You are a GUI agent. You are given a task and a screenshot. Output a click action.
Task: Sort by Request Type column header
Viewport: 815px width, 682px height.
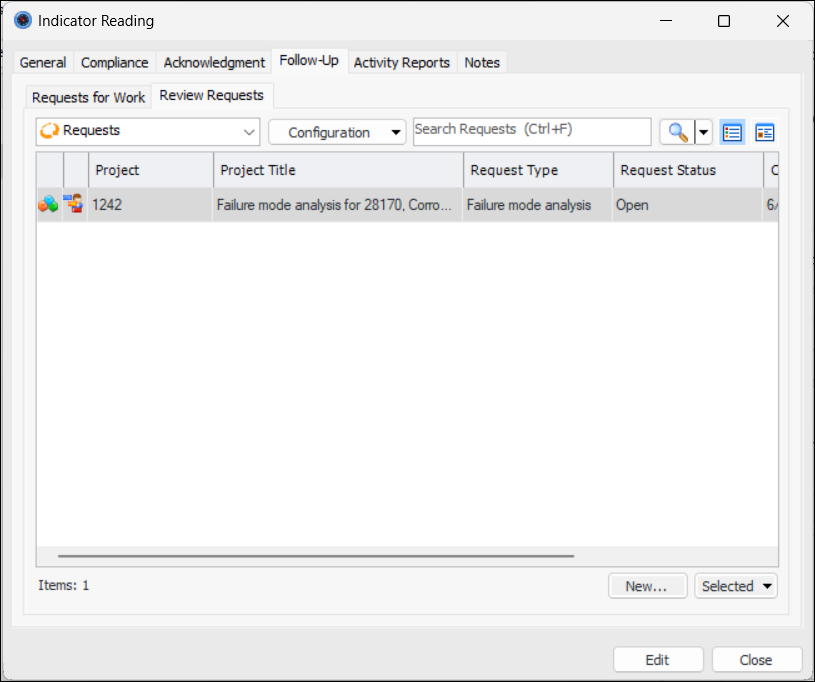(538, 170)
